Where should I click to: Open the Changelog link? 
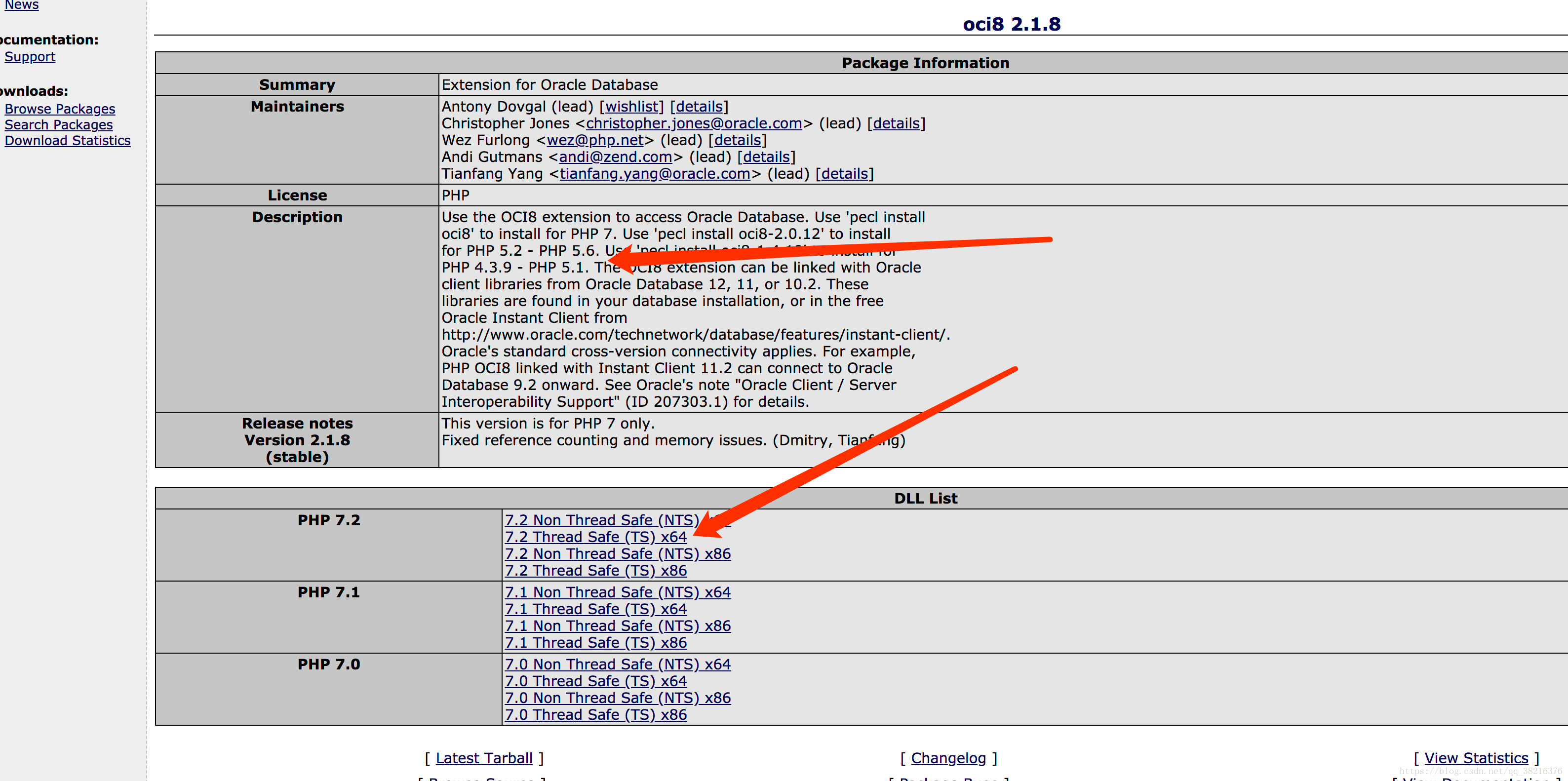pyautogui.click(x=948, y=758)
